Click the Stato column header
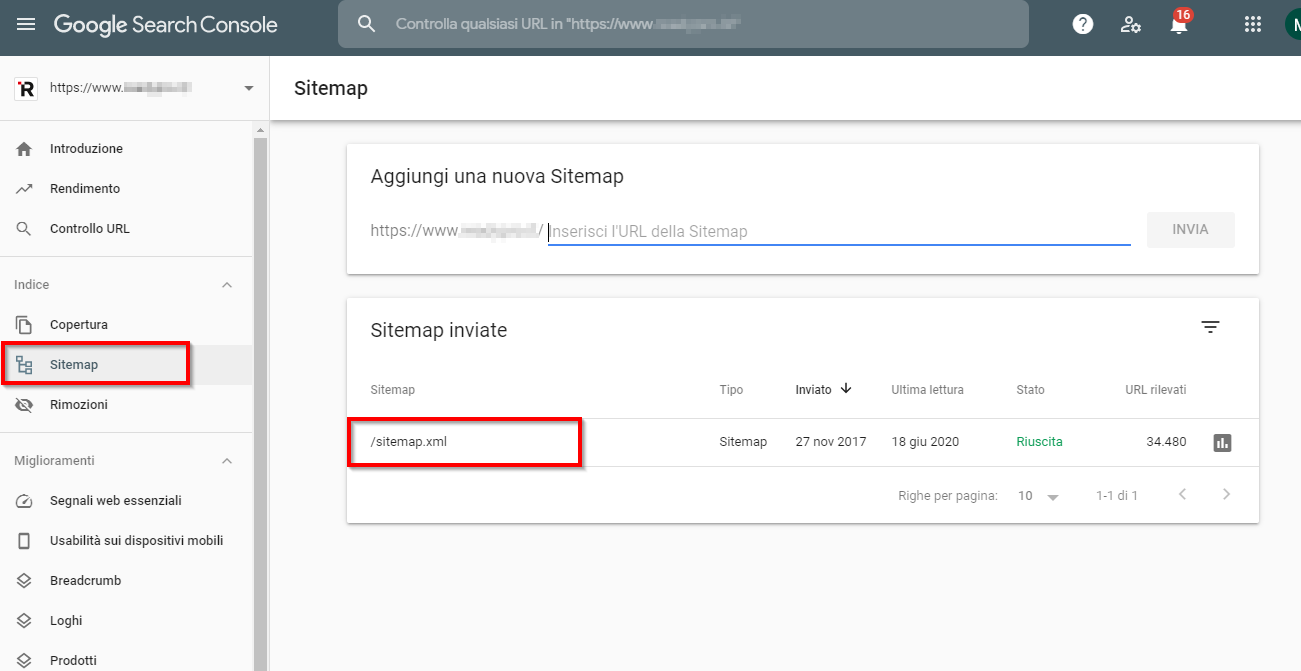 coord(1030,390)
